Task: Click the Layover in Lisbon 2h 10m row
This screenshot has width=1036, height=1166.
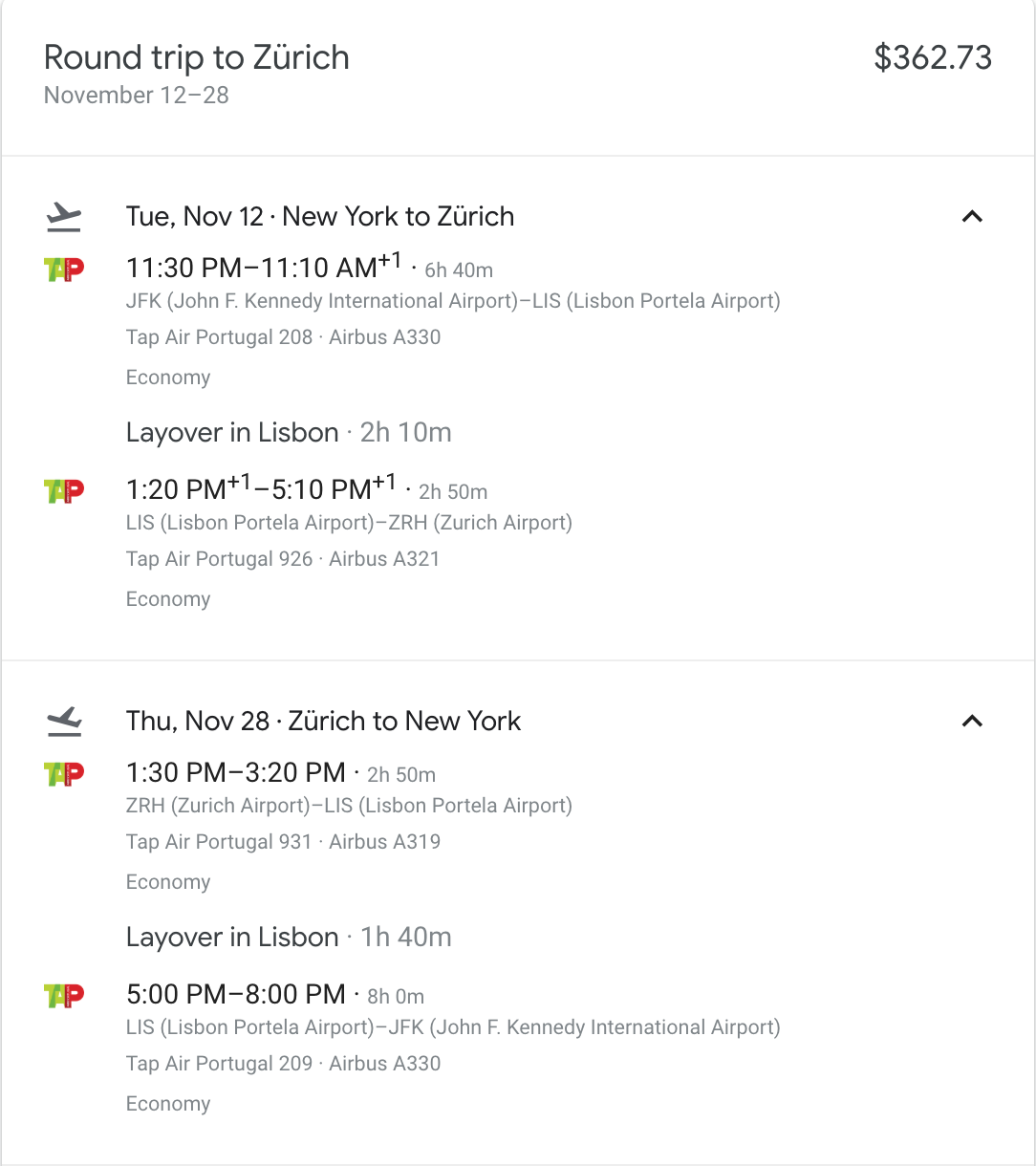Action: pyautogui.click(x=289, y=433)
